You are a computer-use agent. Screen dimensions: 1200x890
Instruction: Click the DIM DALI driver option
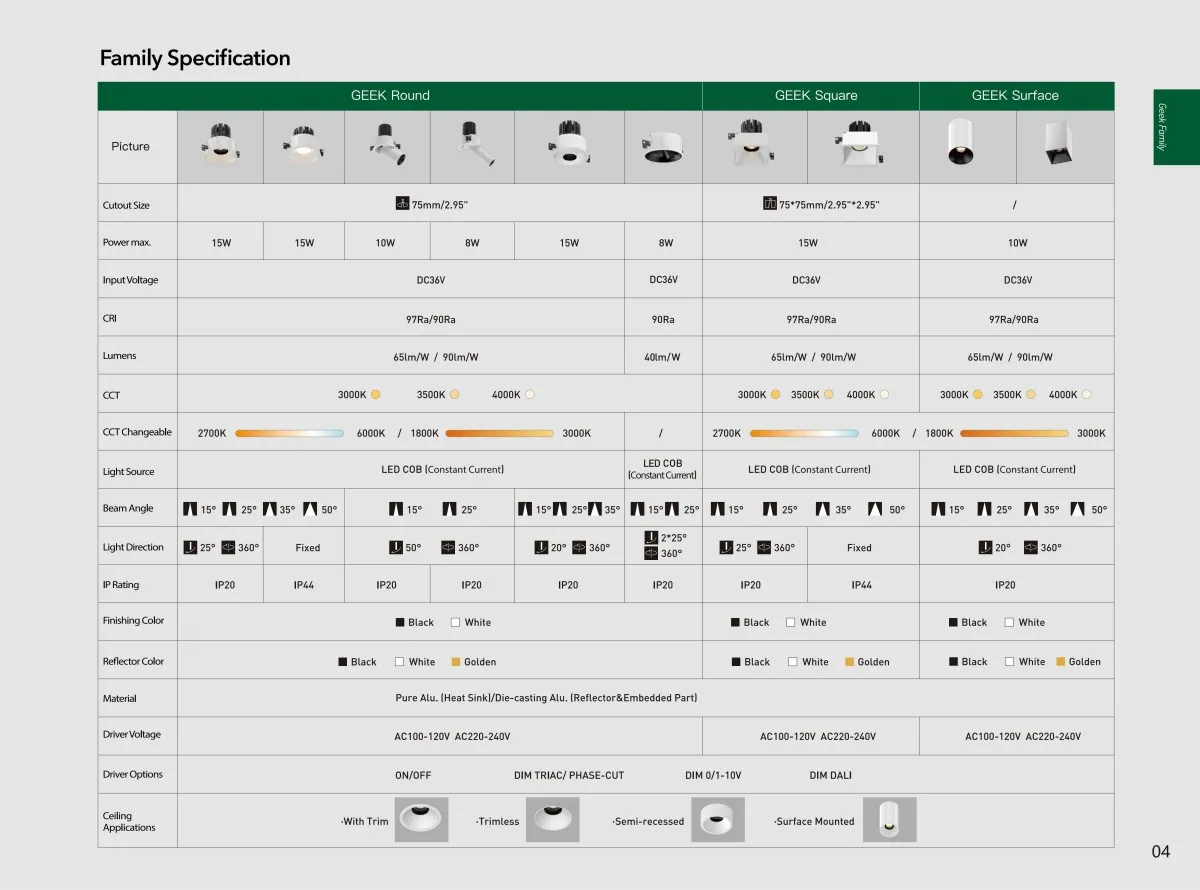tap(830, 775)
